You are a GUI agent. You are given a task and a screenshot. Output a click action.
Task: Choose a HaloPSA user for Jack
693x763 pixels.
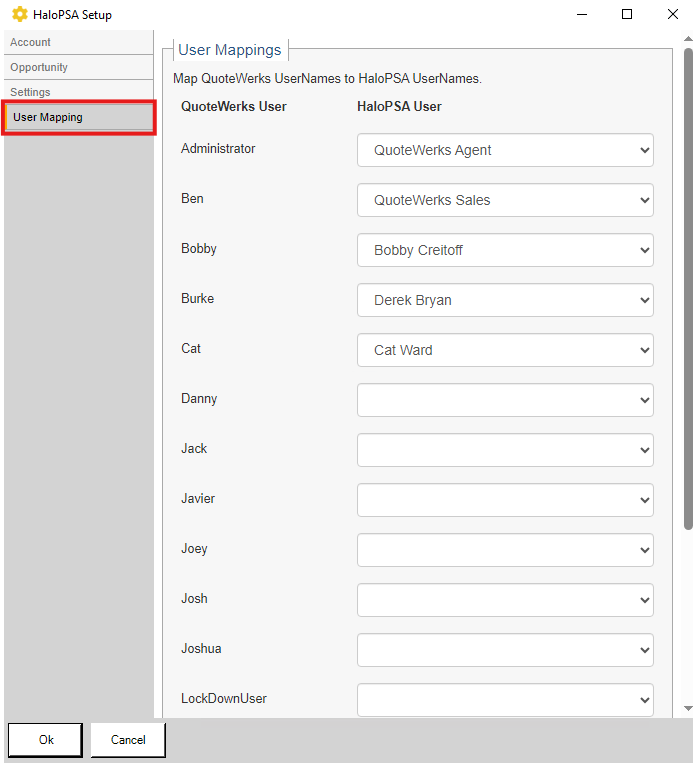tap(505, 450)
